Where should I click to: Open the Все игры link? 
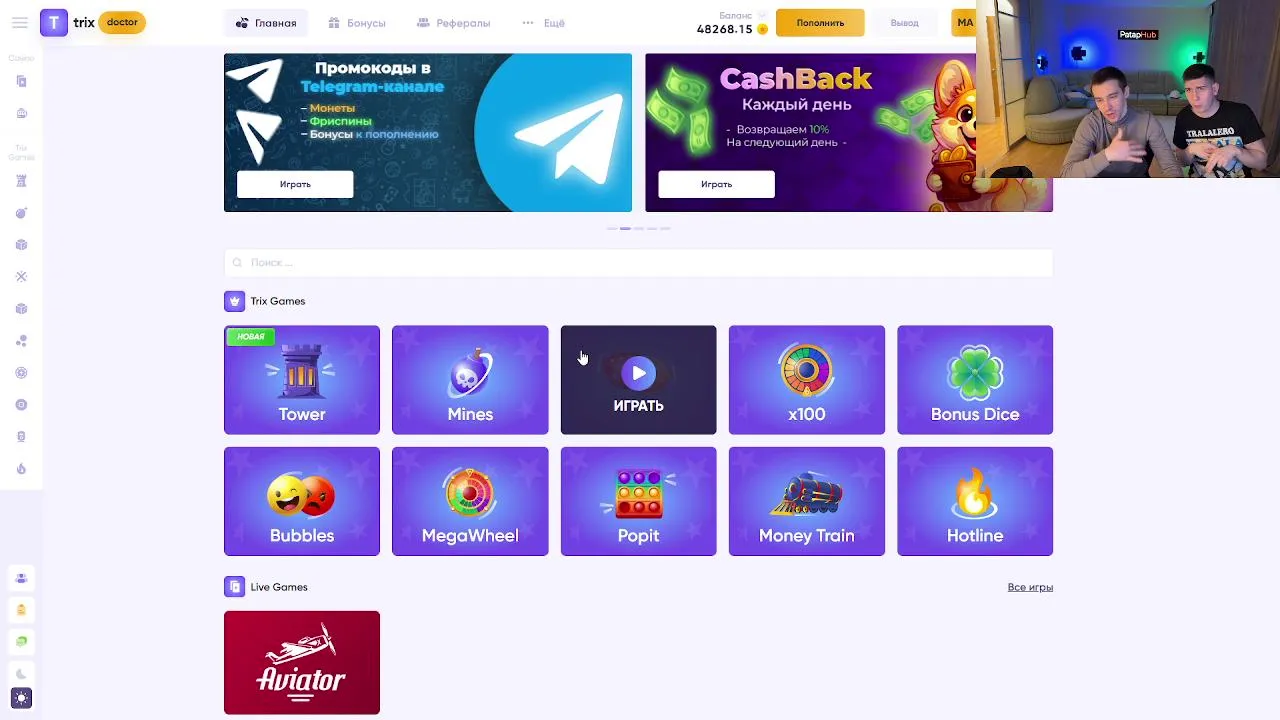1030,587
